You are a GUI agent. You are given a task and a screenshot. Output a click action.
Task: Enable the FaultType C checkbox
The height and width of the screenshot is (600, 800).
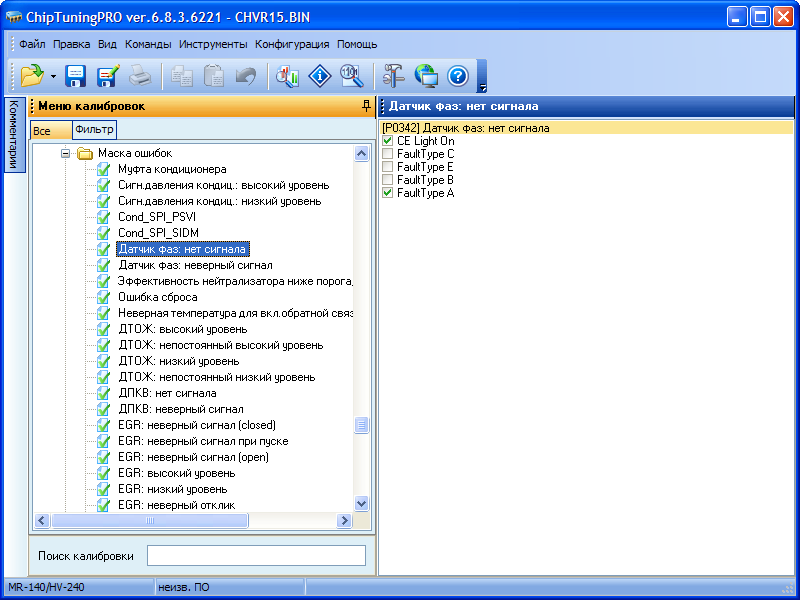pos(388,154)
